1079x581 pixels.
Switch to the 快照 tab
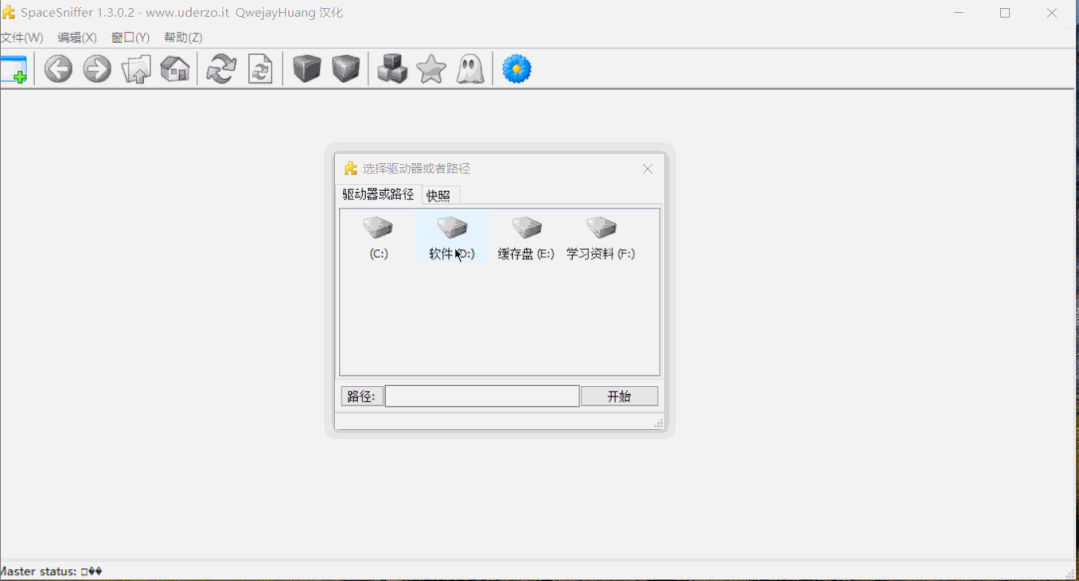[439, 194]
